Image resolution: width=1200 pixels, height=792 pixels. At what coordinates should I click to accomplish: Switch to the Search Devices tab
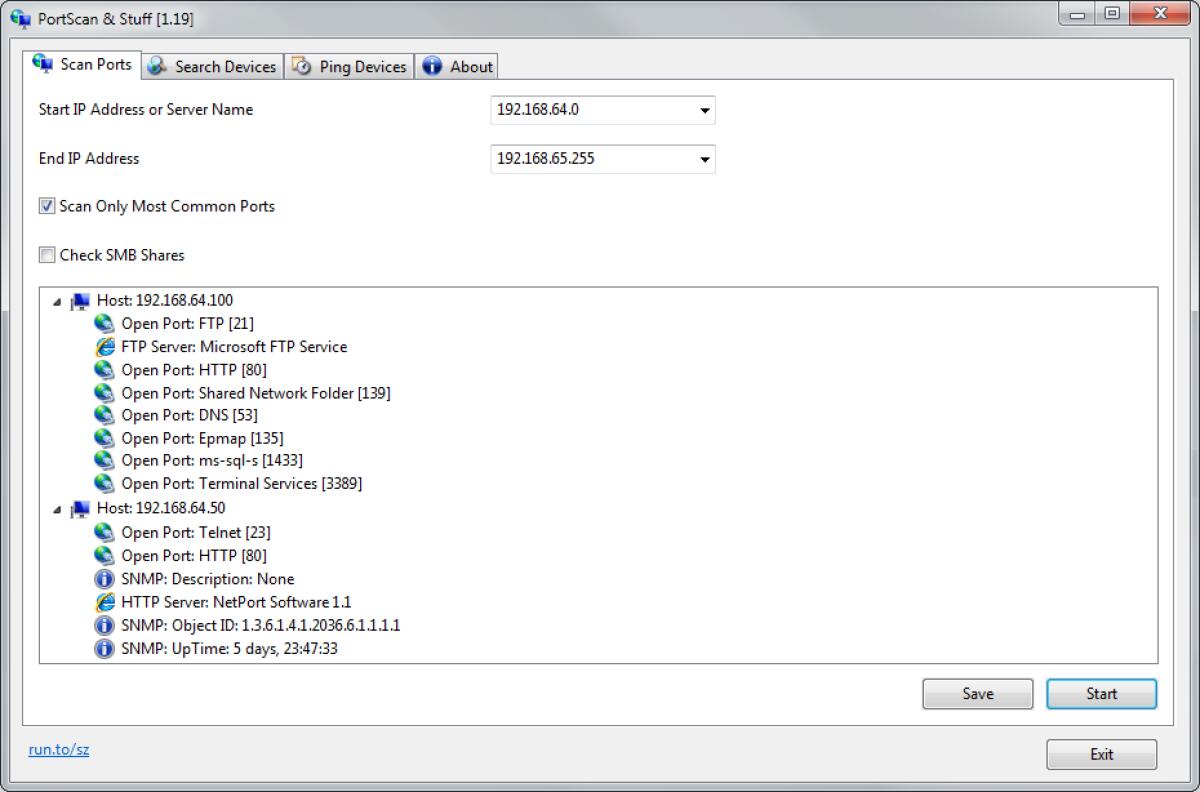pos(211,65)
